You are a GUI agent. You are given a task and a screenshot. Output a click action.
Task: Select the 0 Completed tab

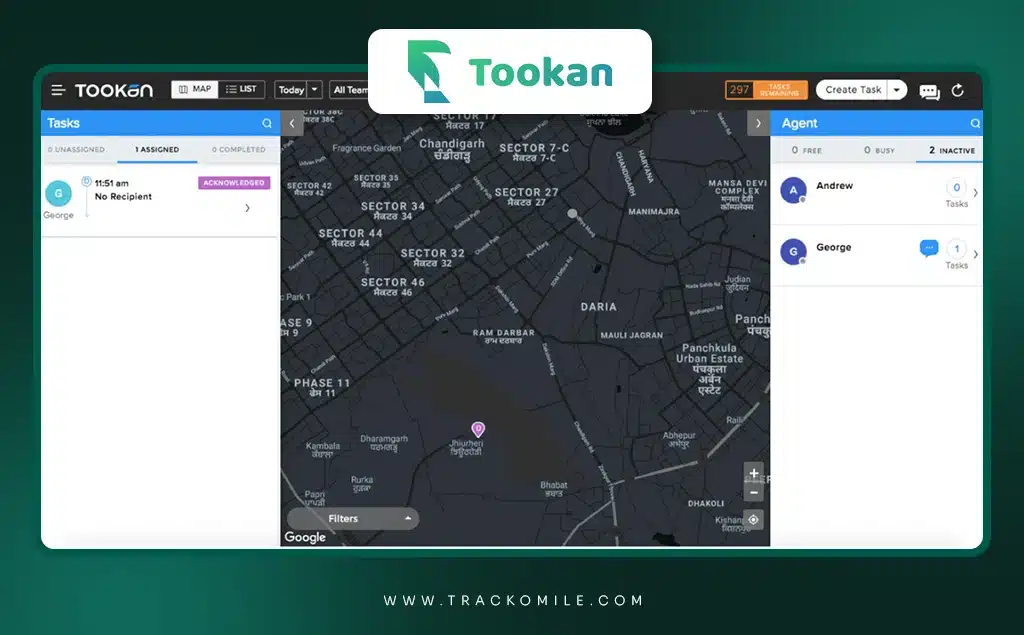point(238,150)
